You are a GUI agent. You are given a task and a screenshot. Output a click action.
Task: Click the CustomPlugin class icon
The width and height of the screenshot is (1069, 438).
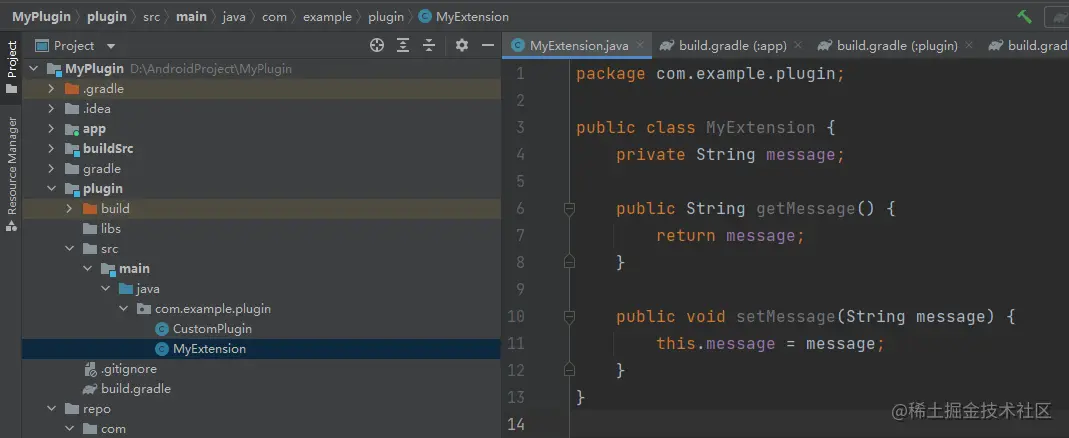click(162, 329)
